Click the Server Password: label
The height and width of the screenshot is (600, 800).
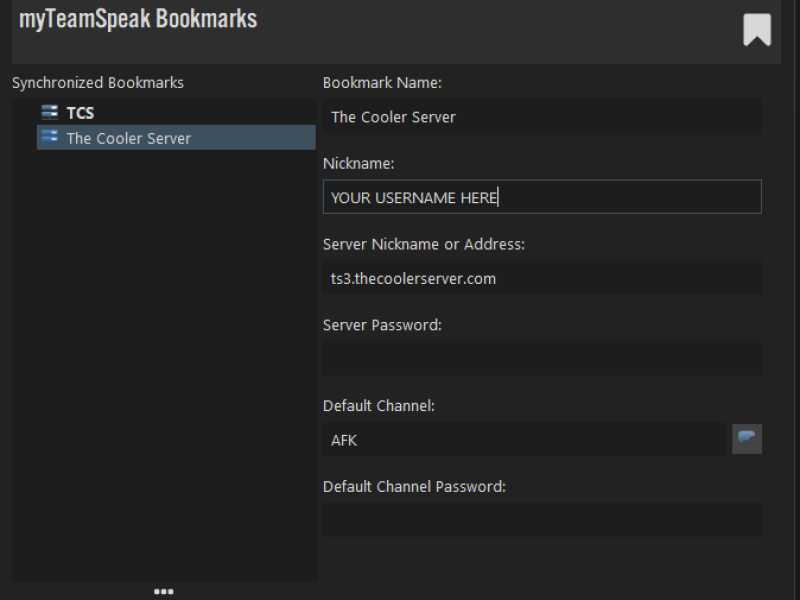tap(382, 325)
